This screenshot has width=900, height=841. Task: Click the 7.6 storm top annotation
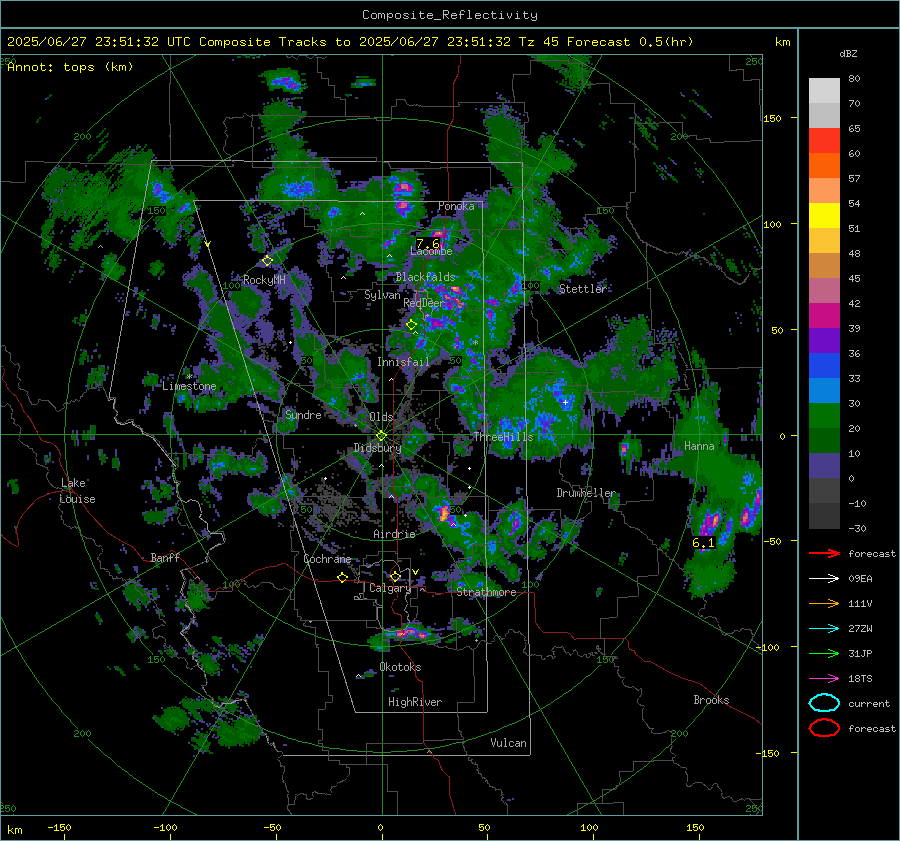tap(428, 243)
